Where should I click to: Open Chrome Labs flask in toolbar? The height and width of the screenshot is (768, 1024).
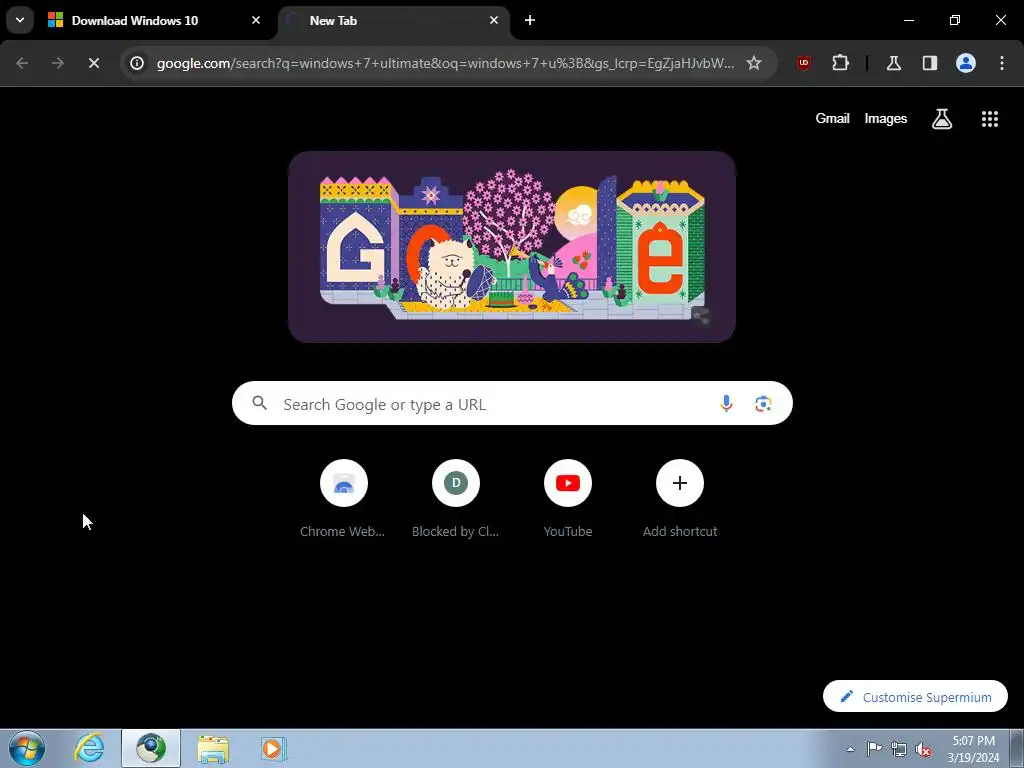(893, 63)
